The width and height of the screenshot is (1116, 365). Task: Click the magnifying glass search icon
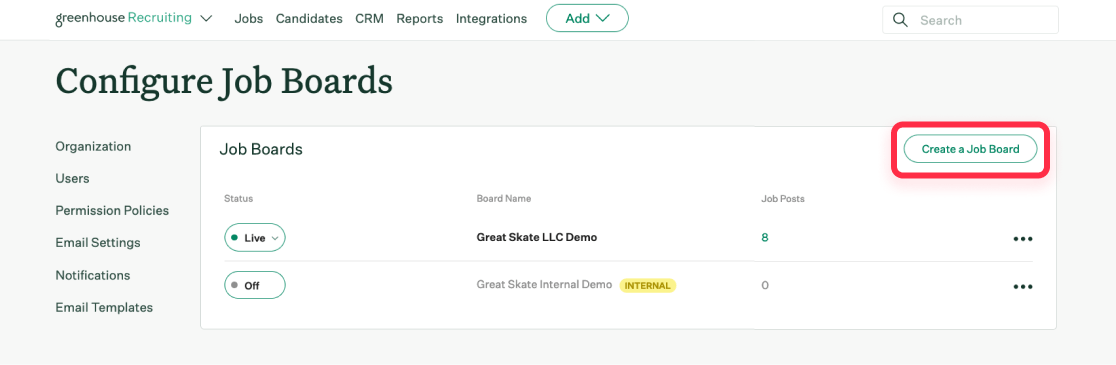coord(900,20)
